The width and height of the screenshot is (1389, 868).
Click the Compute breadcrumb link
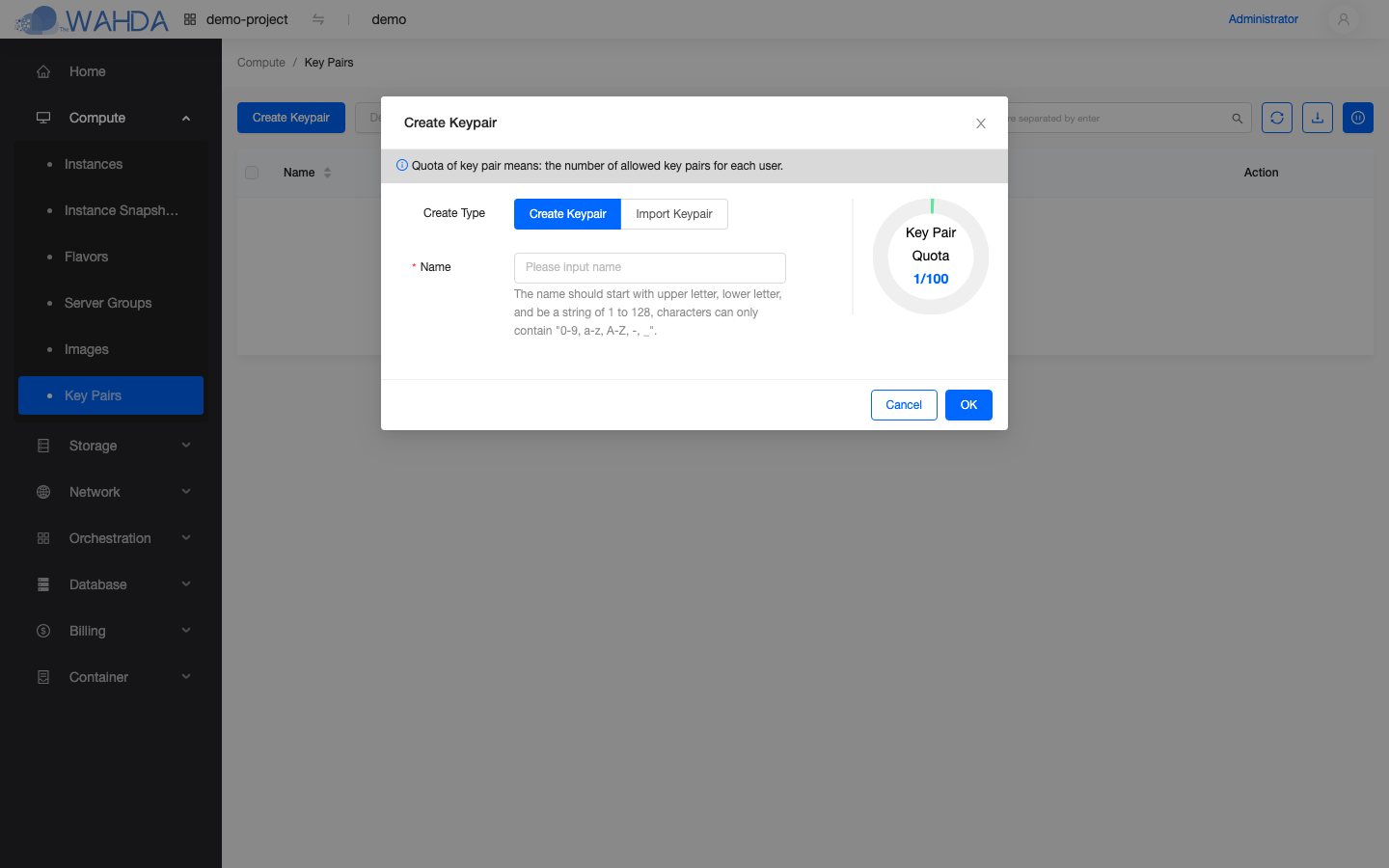(261, 63)
